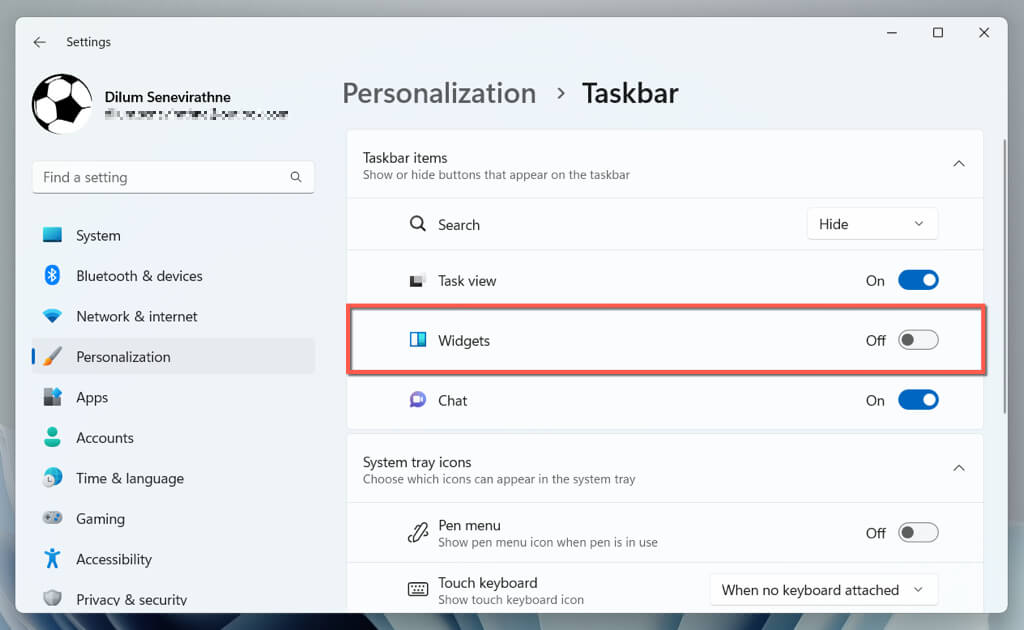Select Time & language in sidebar
The width and height of the screenshot is (1024, 630).
(x=130, y=478)
